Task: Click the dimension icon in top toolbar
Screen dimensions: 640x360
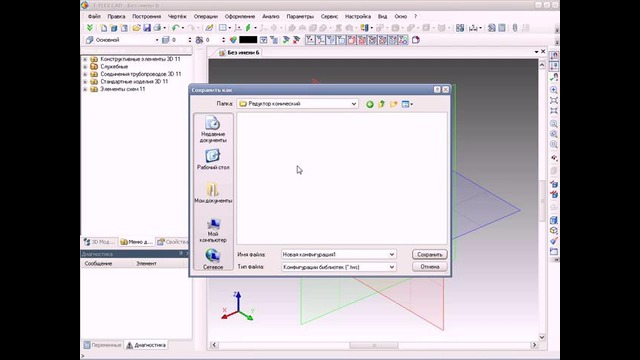Action: click(x=473, y=28)
